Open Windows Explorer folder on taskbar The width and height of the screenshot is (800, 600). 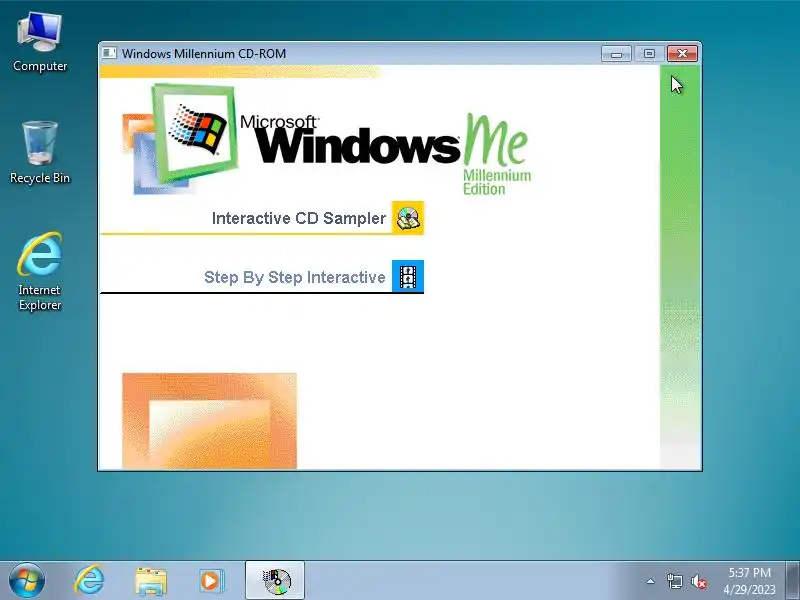tap(151, 581)
